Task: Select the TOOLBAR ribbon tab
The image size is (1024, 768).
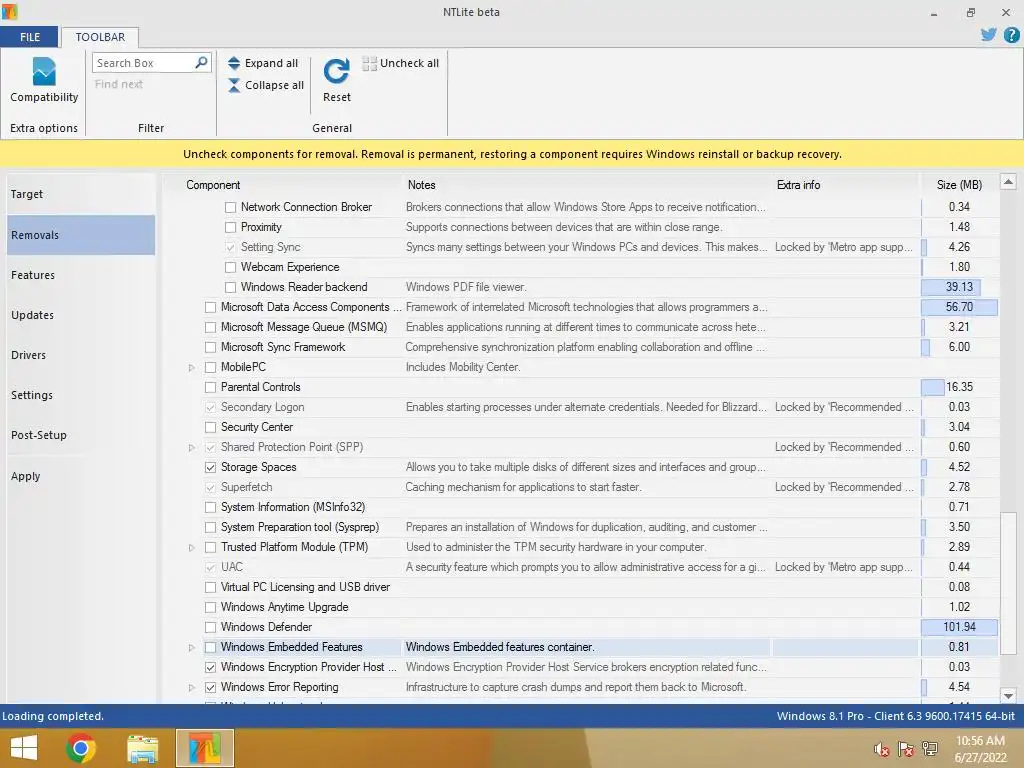Action: 100,37
